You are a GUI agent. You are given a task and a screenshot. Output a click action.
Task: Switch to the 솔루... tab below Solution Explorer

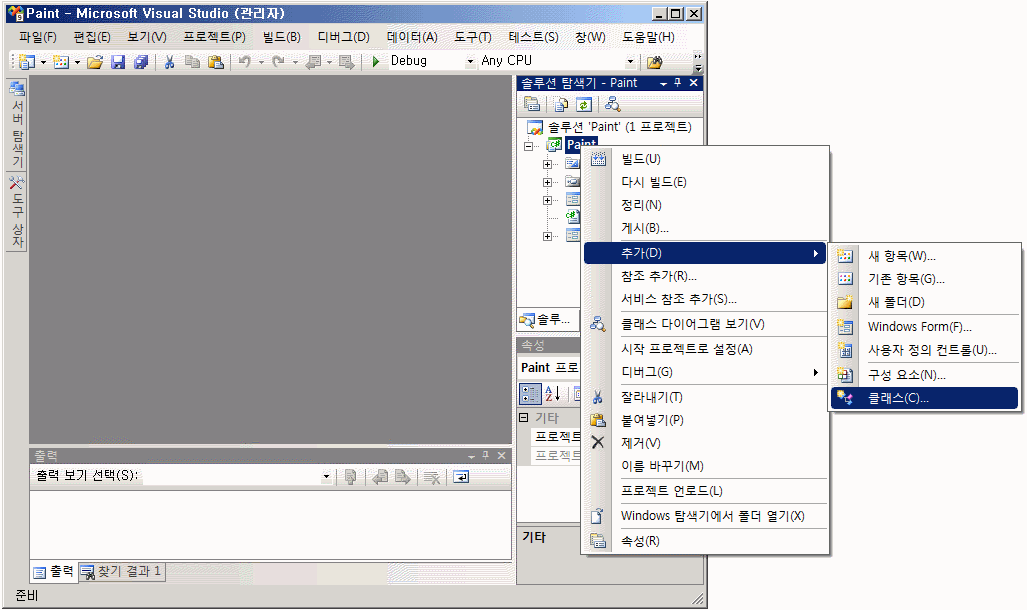click(x=546, y=320)
